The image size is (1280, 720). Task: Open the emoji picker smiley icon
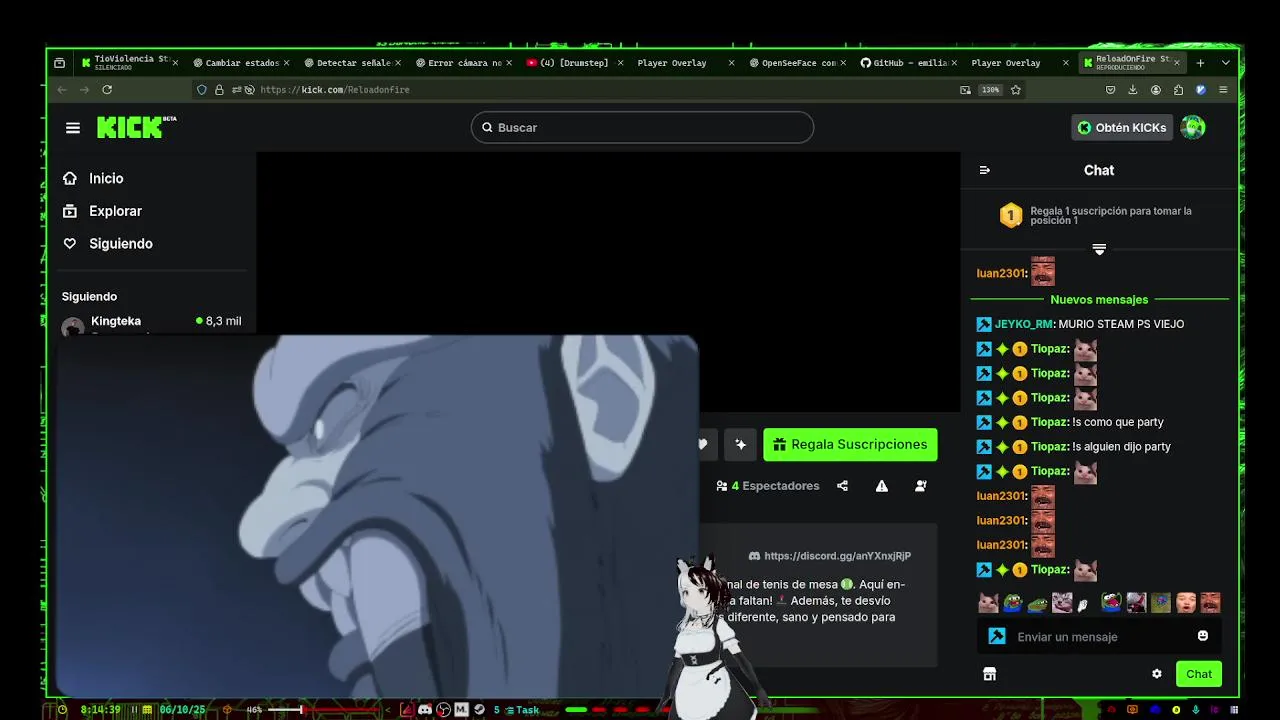[1203, 636]
